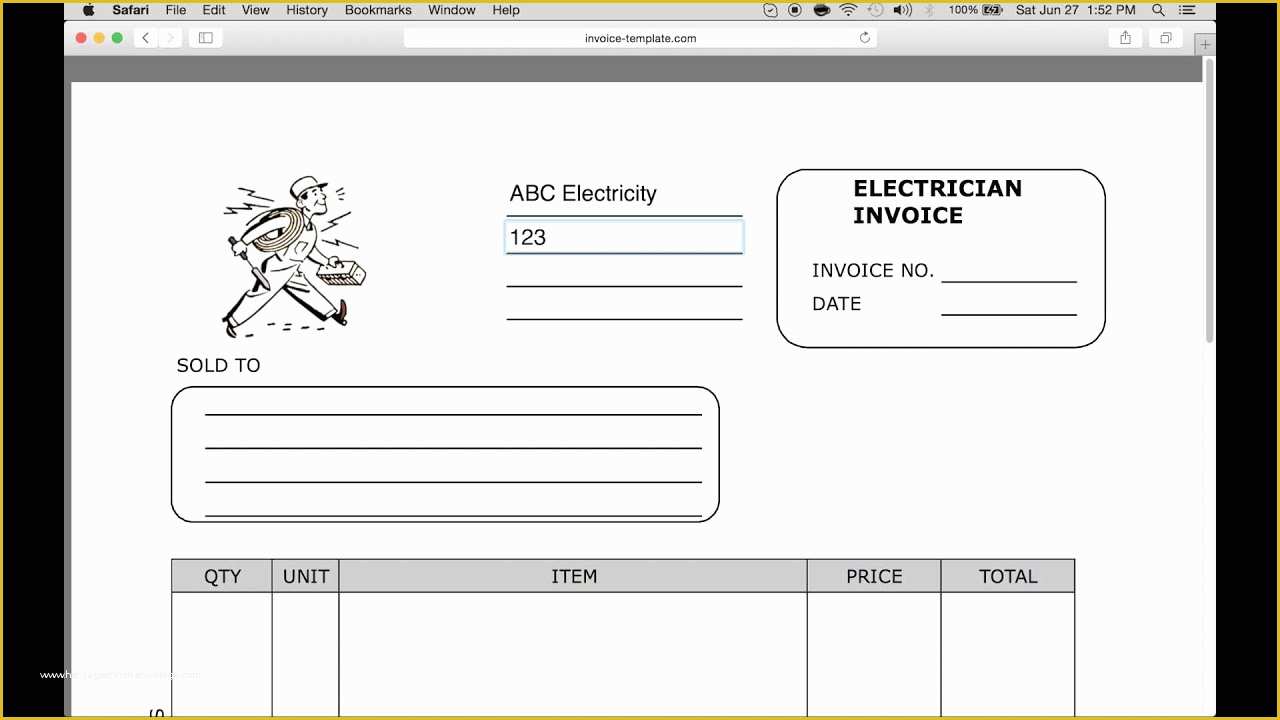This screenshot has height=720, width=1280.
Task: Go forward with Safari's forward arrow
Action: point(169,38)
